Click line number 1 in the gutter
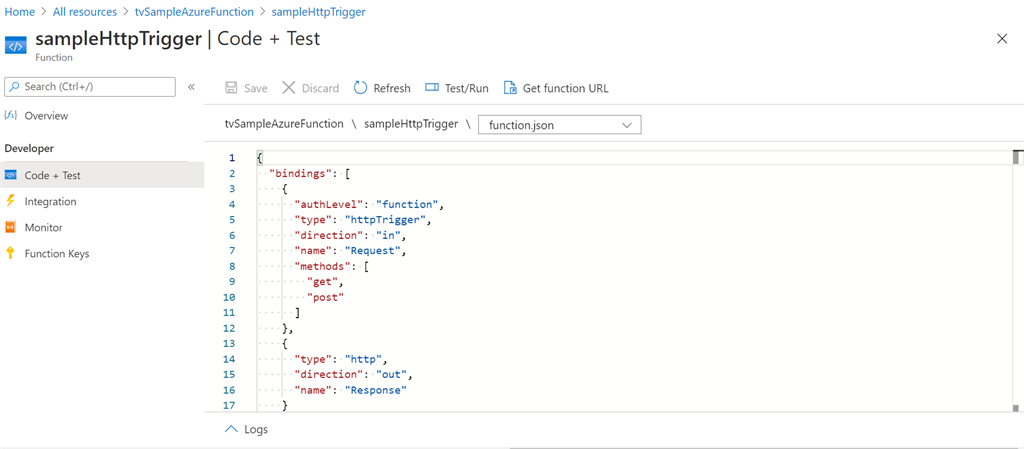The height and width of the screenshot is (449, 1024). [x=231, y=157]
